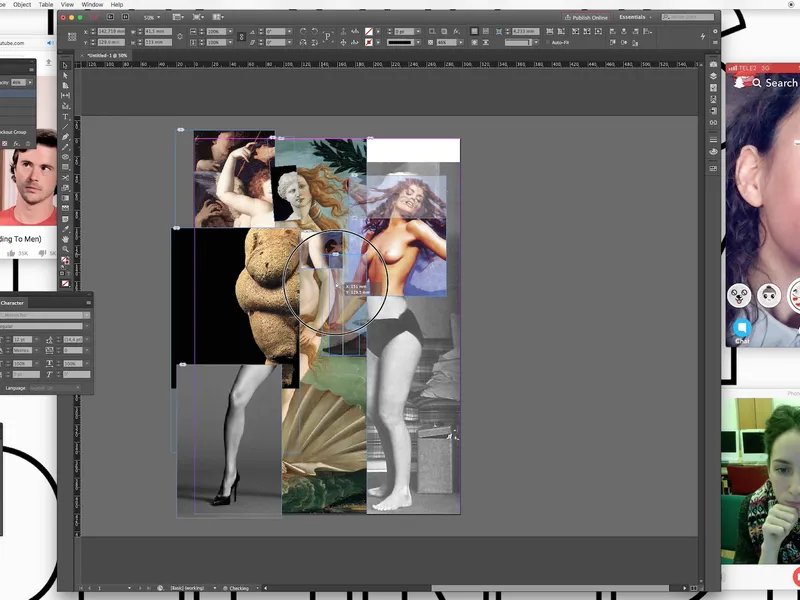This screenshot has width=800, height=600.
Task: Select the Eyedropper tool
Action: 65,229
